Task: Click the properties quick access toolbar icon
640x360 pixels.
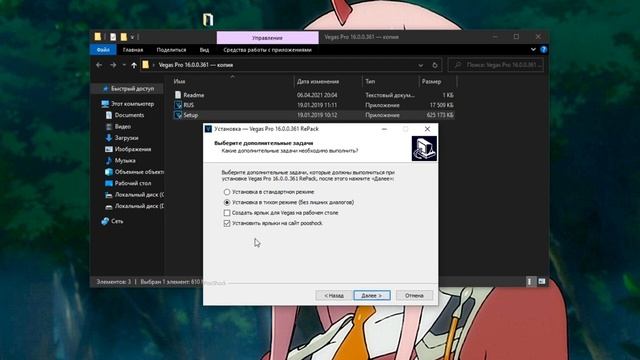Action: tap(113, 37)
